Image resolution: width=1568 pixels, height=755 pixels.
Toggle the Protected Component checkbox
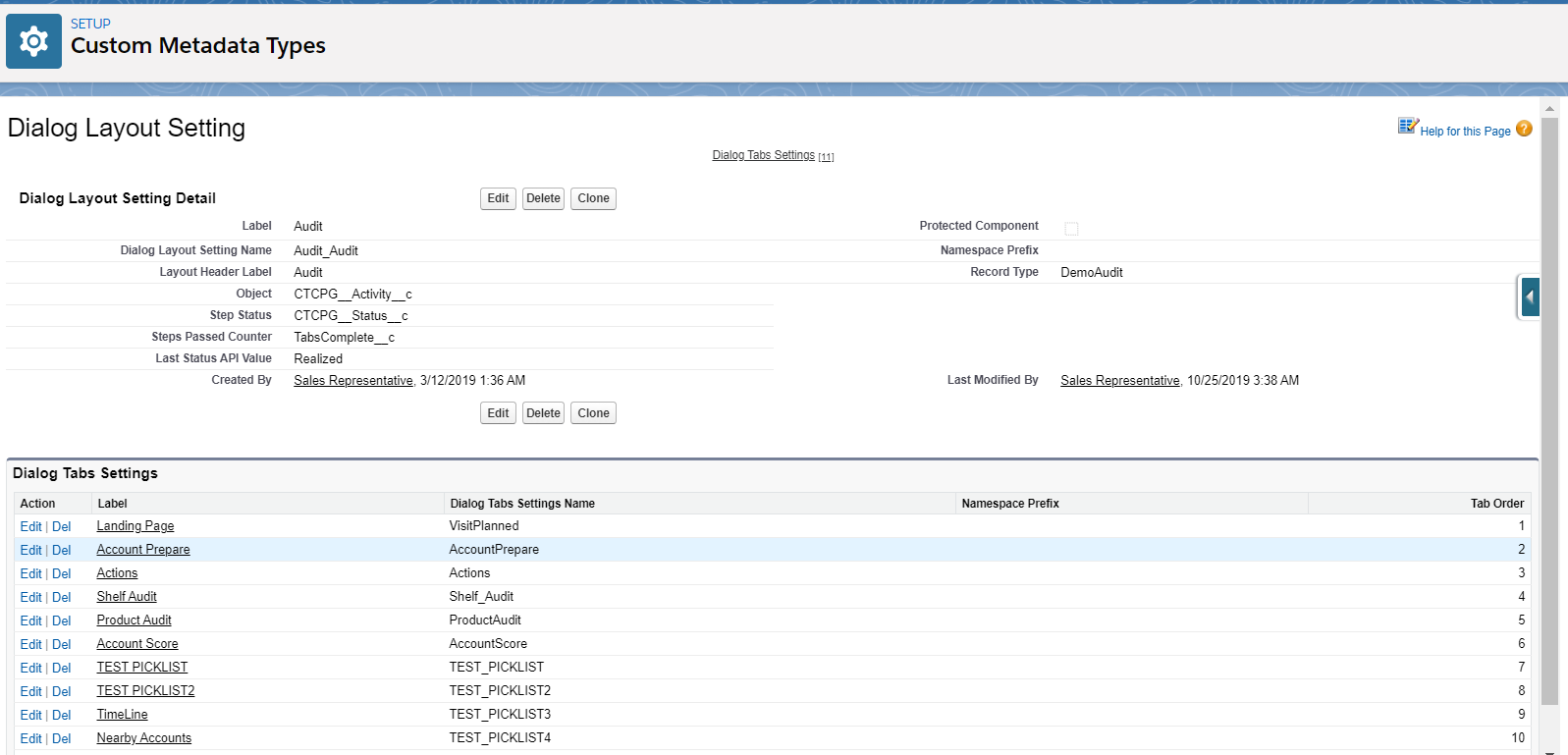tap(1071, 229)
